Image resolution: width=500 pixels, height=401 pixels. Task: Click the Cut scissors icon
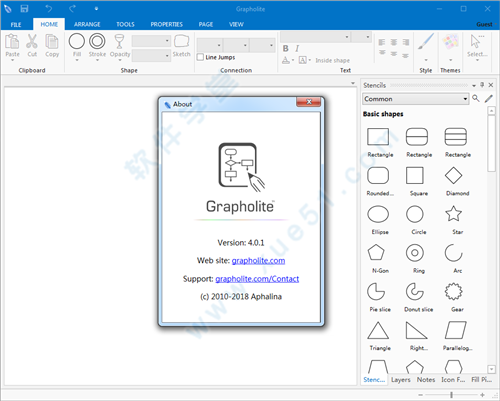(32, 41)
